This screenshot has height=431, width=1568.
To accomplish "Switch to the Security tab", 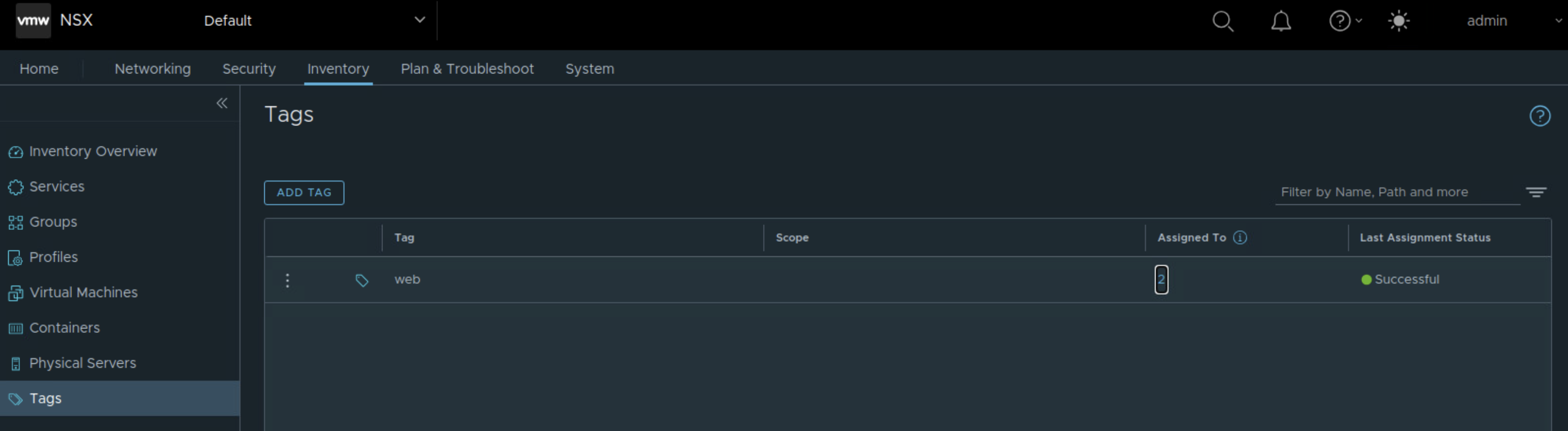I will (249, 69).
